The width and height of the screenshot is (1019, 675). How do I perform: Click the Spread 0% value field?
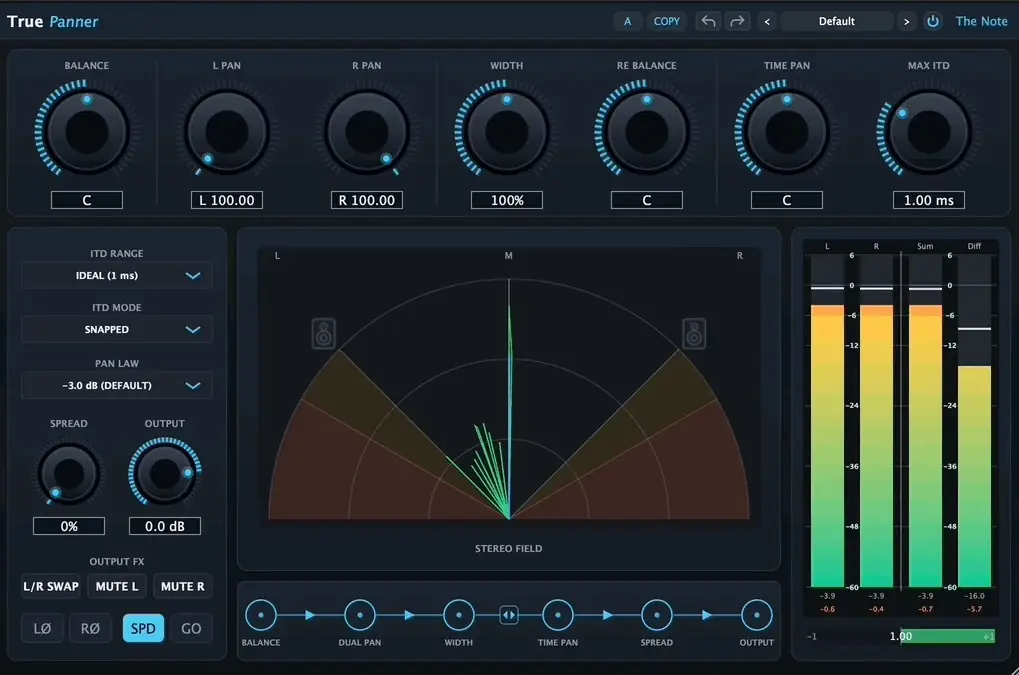(x=69, y=526)
